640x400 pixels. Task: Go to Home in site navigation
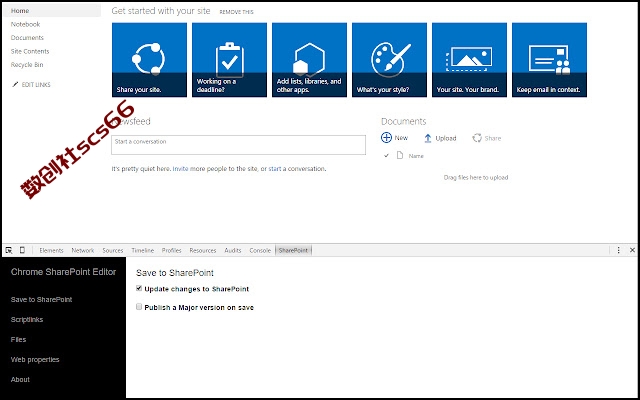(20, 11)
